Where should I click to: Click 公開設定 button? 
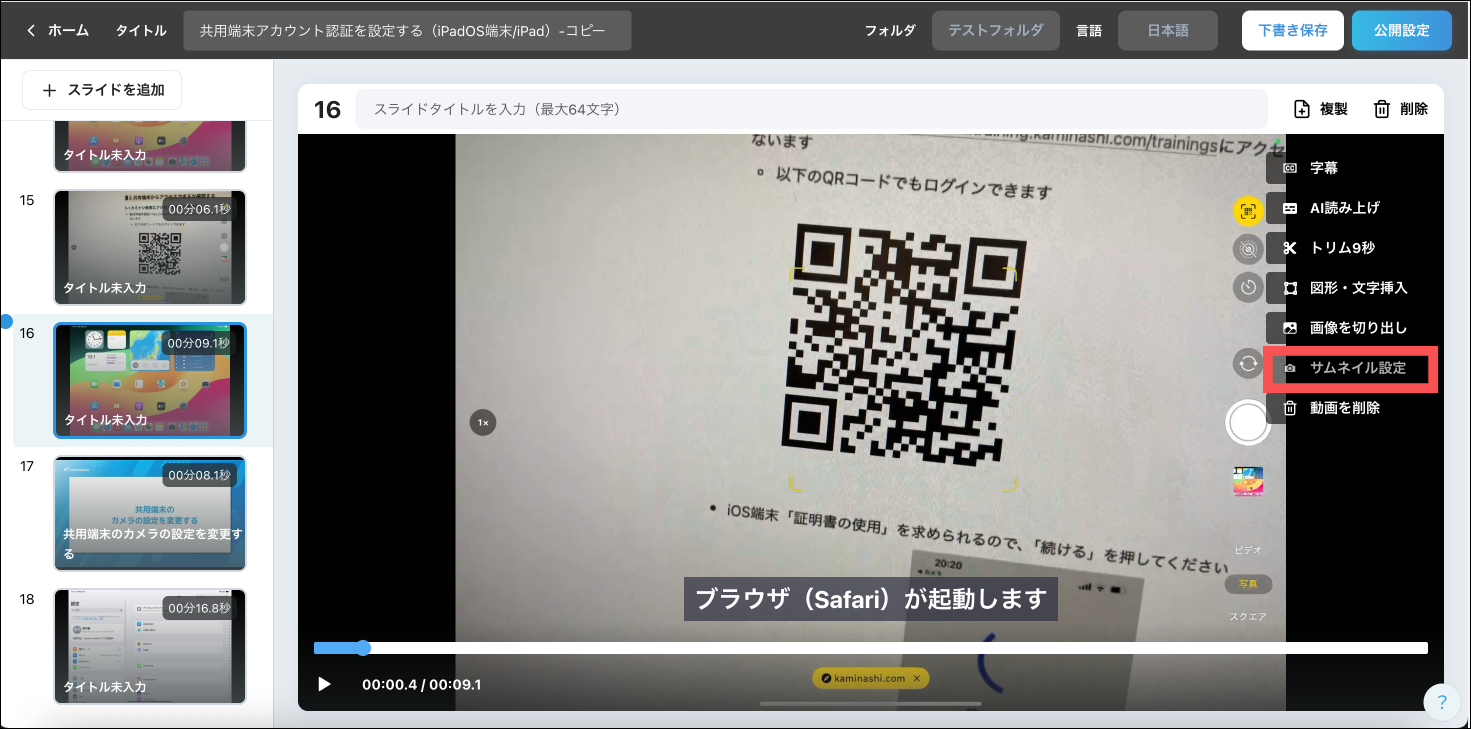[1401, 30]
